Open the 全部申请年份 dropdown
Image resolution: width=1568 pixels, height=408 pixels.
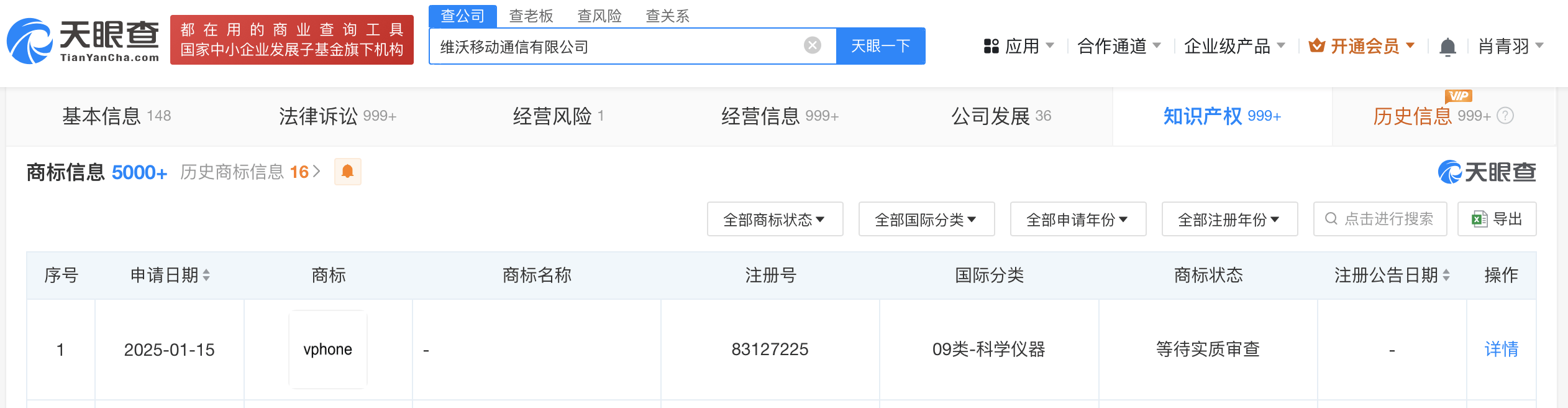tap(1078, 219)
